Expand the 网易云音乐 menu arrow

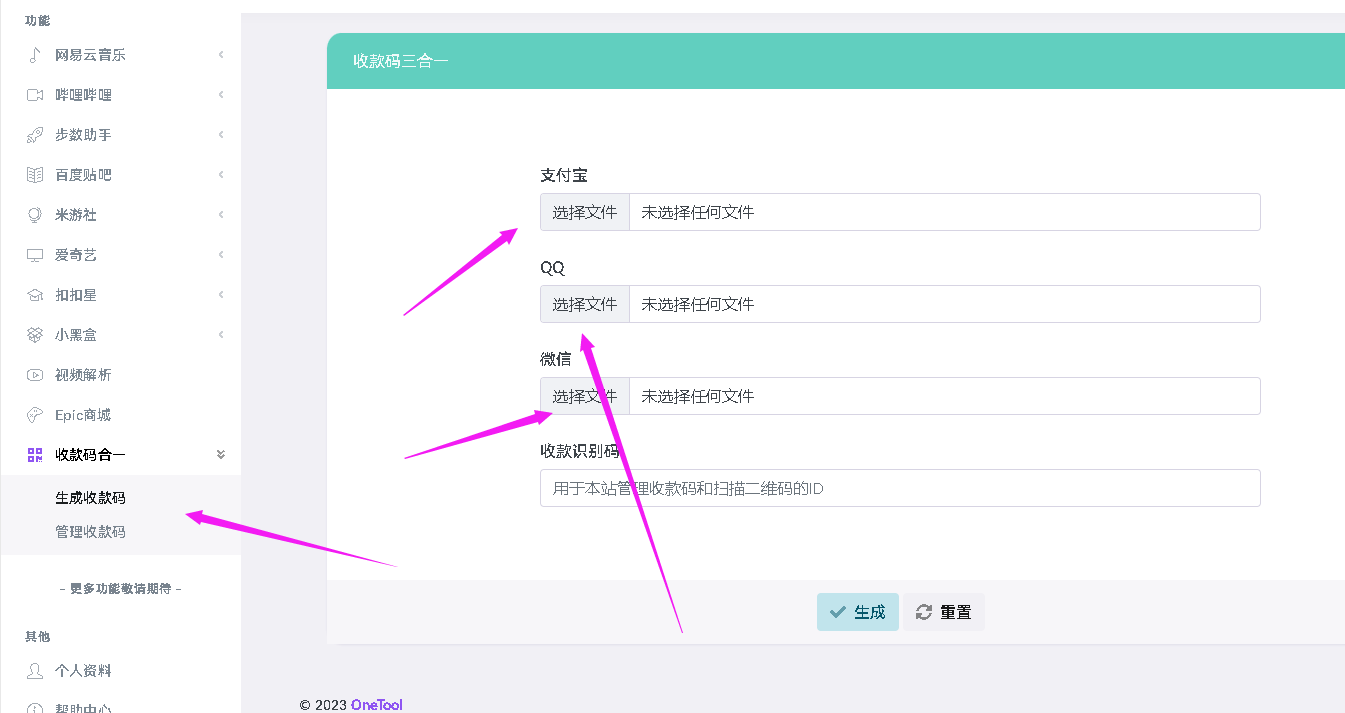click(221, 55)
